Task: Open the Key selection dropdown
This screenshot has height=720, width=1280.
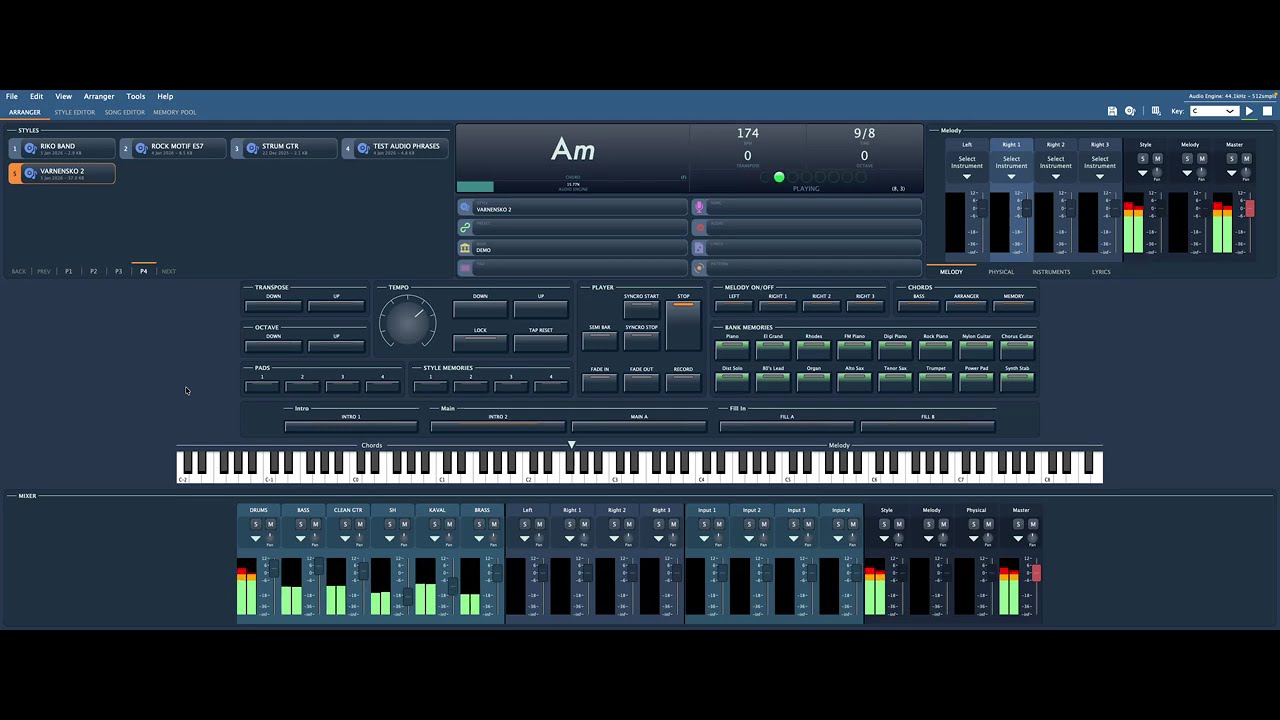Action: tap(1213, 111)
